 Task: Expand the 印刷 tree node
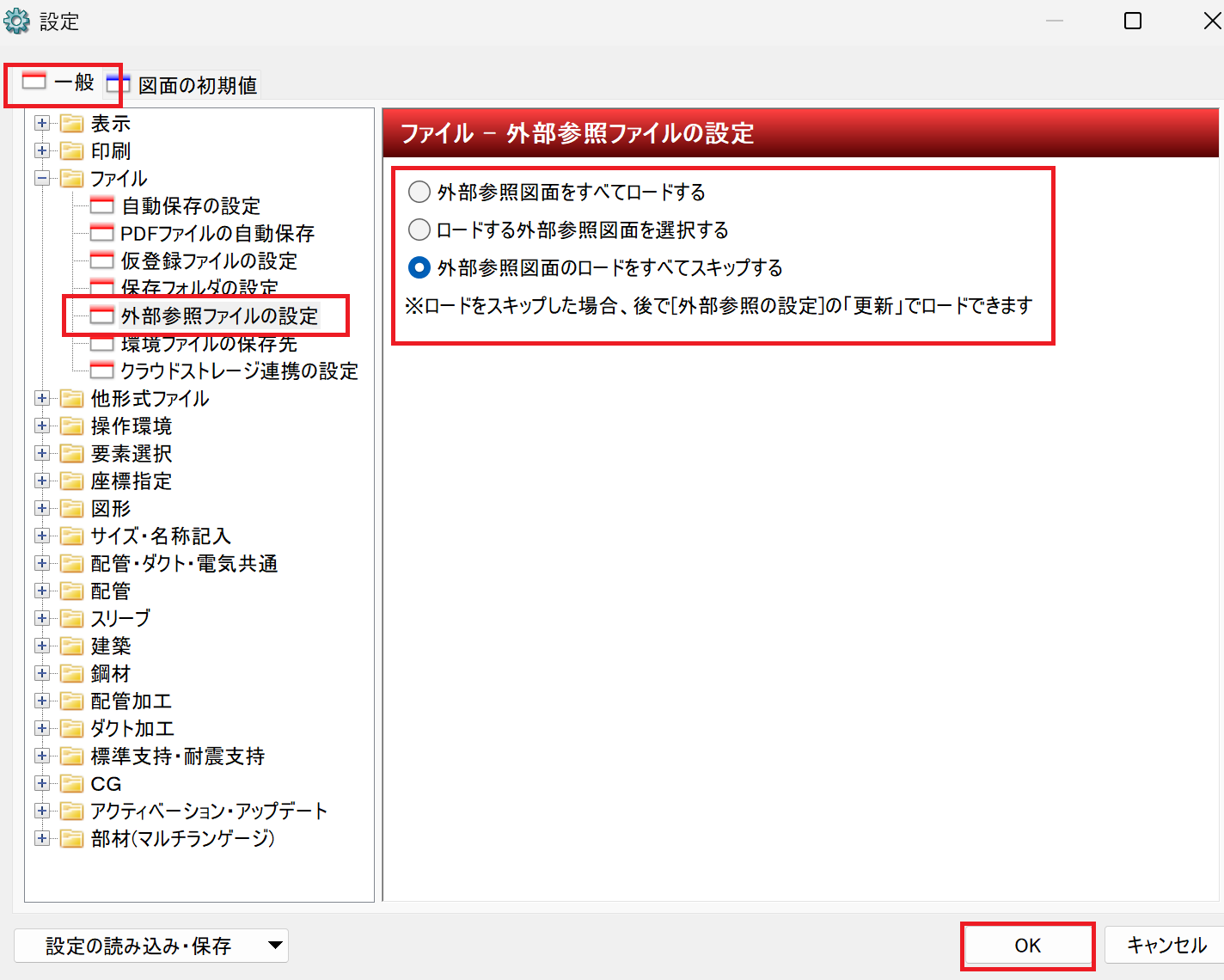(41, 150)
